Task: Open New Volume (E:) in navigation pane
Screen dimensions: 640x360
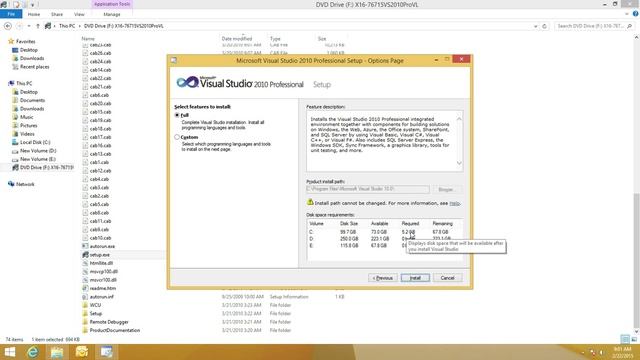Action: click(x=38, y=159)
